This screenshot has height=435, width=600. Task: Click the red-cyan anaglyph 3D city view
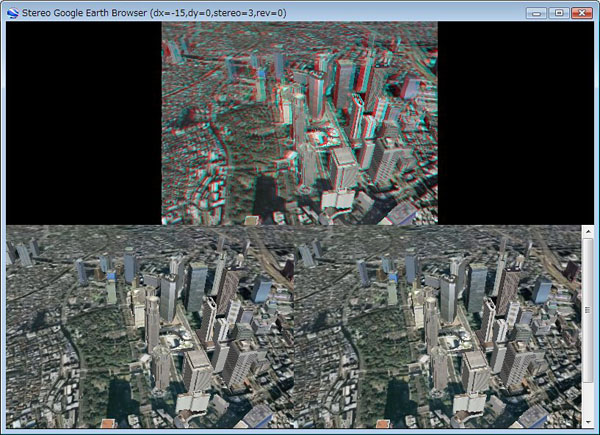[x=300, y=123]
